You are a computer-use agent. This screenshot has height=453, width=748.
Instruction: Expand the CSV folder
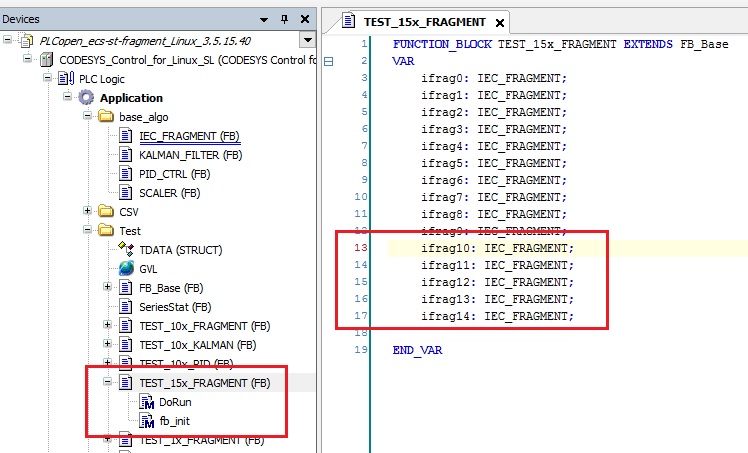click(87, 211)
